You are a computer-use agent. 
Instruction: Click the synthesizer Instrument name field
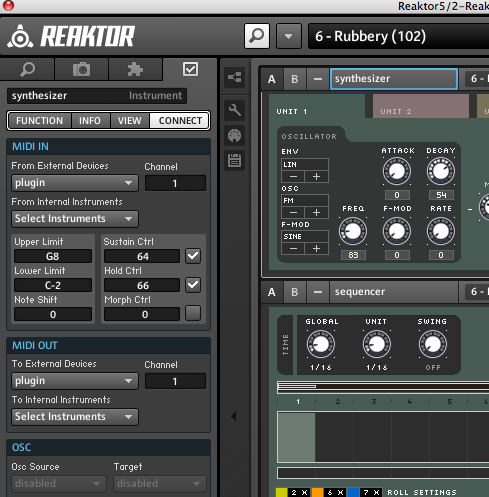(97, 96)
